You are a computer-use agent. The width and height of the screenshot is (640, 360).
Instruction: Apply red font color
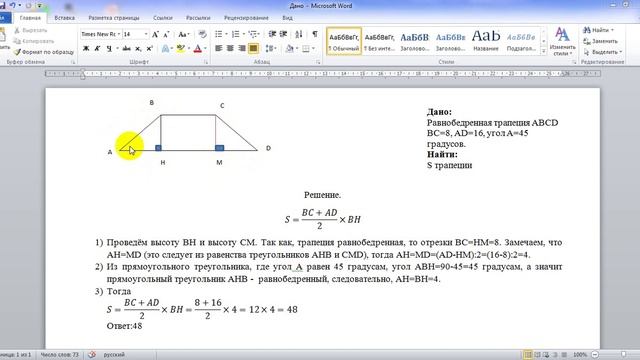[x=198, y=49]
